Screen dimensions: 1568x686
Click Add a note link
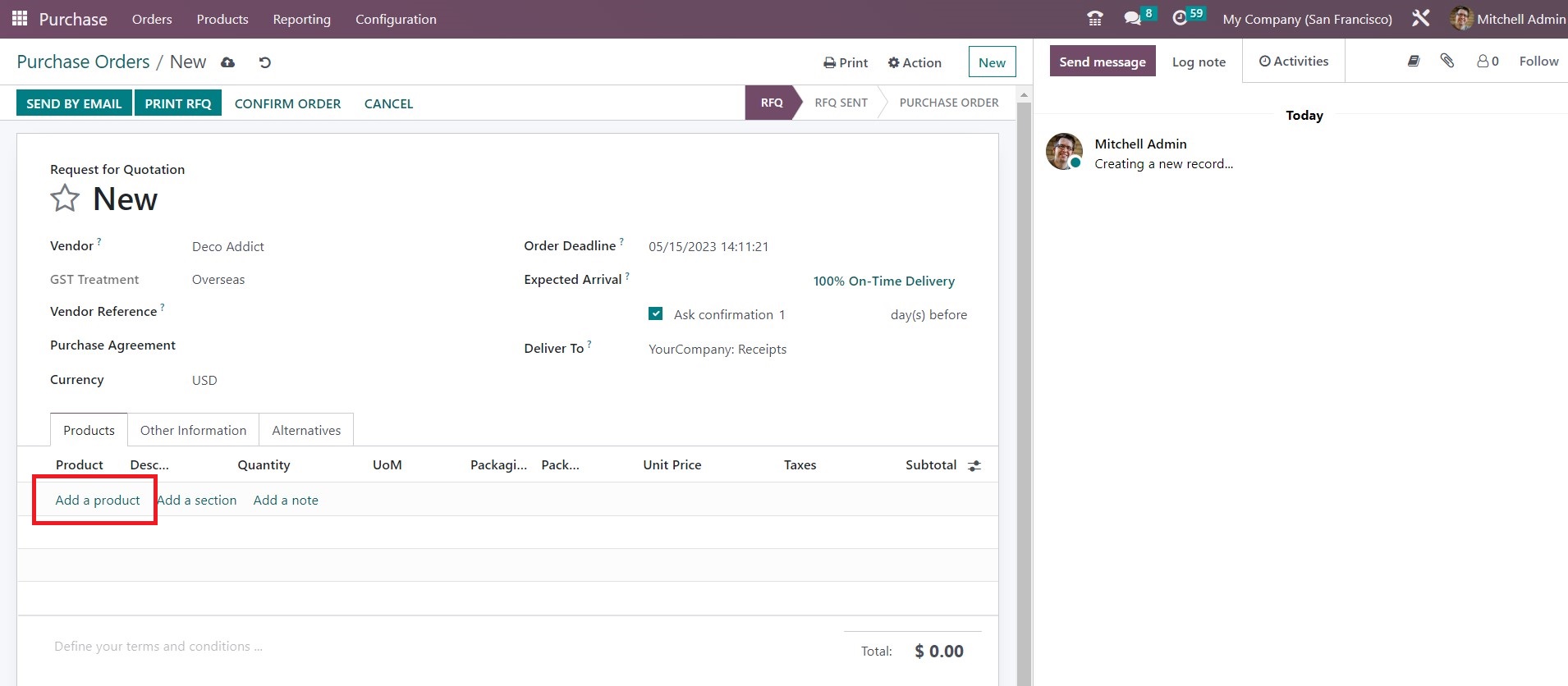(x=286, y=500)
